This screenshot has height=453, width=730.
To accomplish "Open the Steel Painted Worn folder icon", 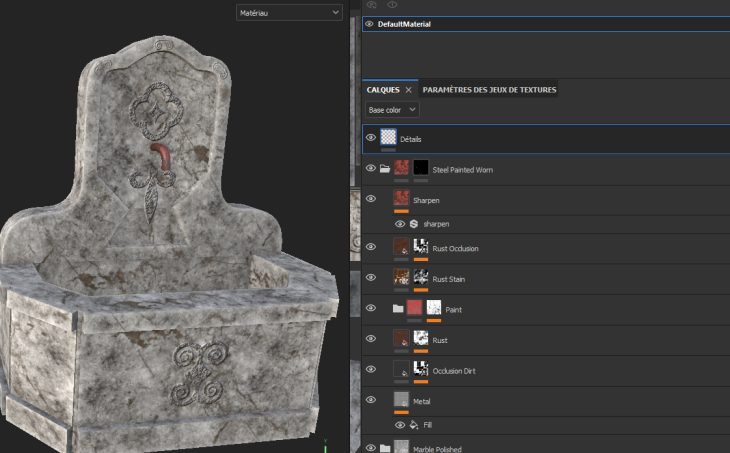I will 385,168.
